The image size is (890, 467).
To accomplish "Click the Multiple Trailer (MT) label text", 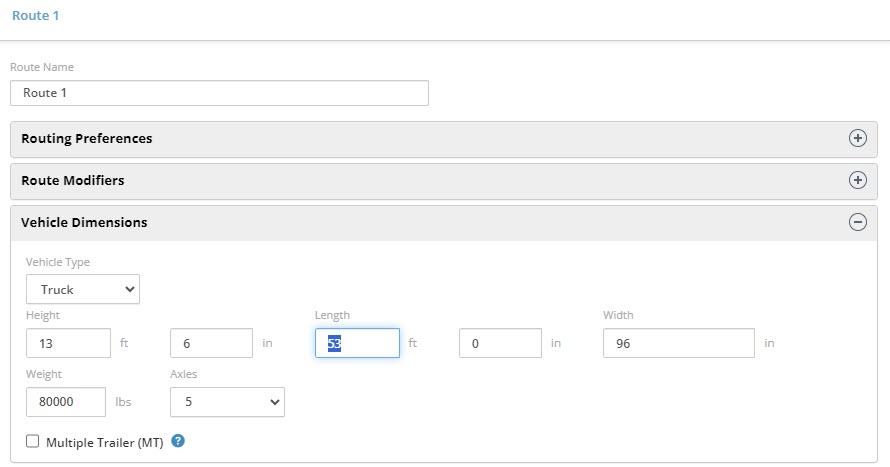I will tap(104, 442).
